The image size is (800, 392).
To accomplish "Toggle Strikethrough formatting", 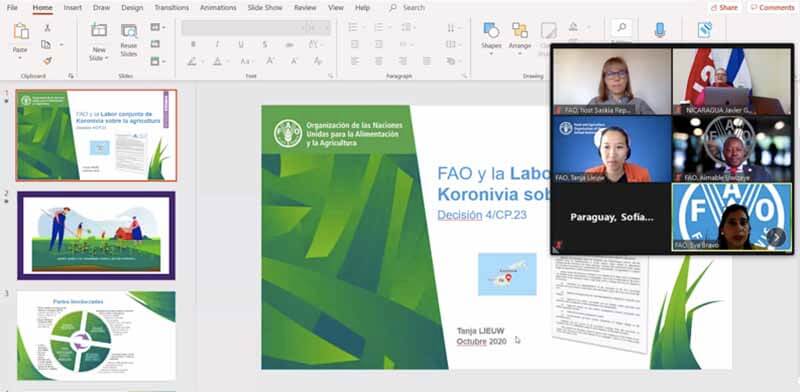I will (289, 44).
